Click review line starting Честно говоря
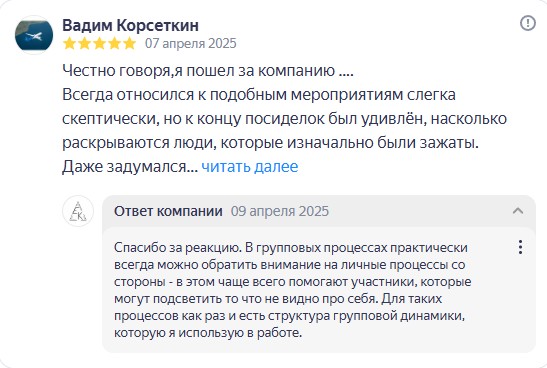The height and width of the screenshot is (368, 547). pos(208,71)
